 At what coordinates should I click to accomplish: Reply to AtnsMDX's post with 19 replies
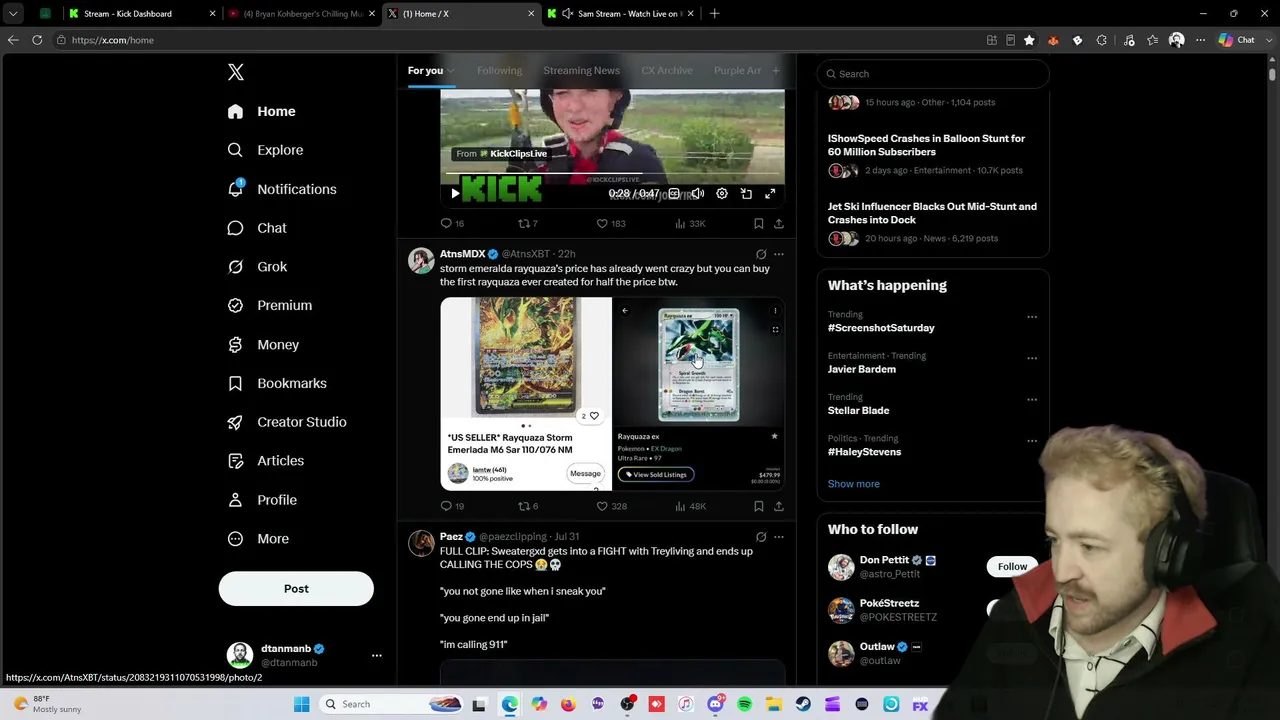click(452, 507)
